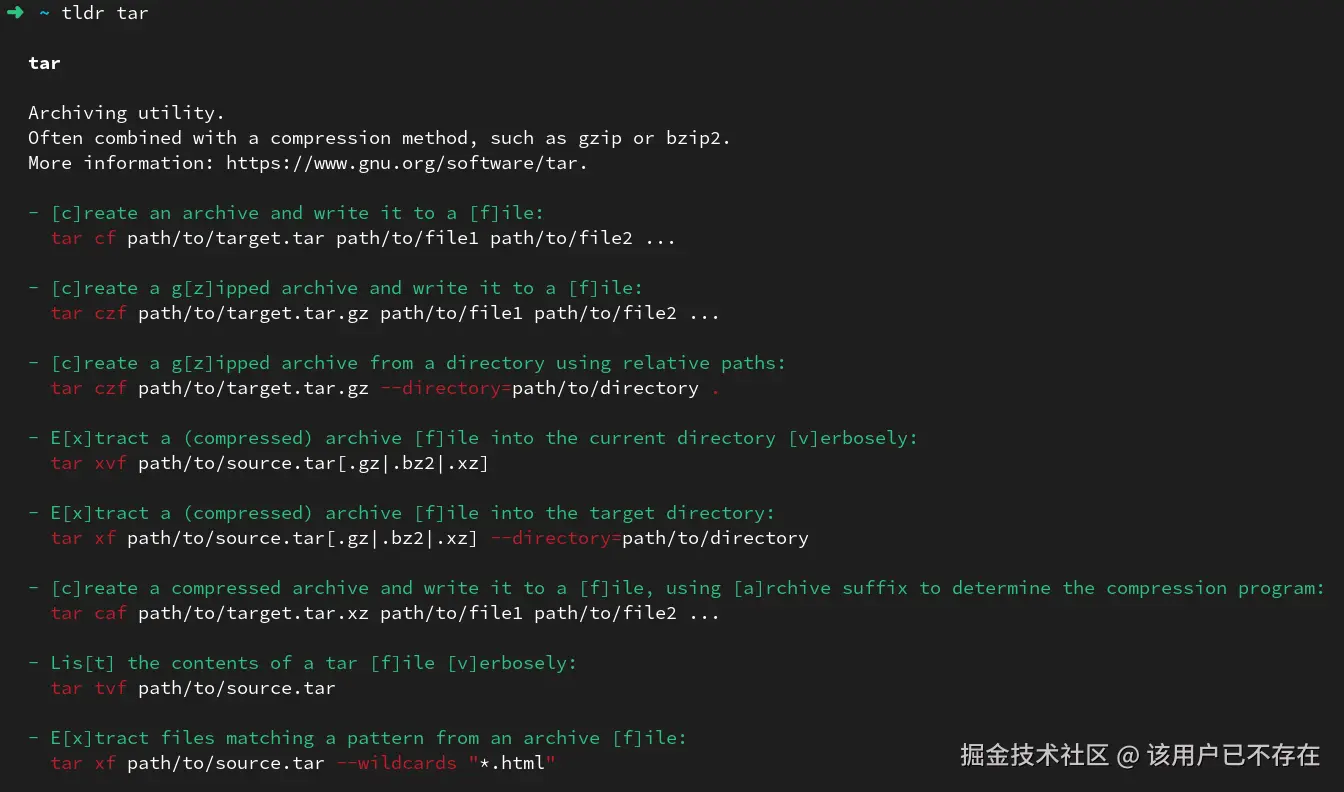Click the first red '--directory=' flag

(x=446, y=388)
